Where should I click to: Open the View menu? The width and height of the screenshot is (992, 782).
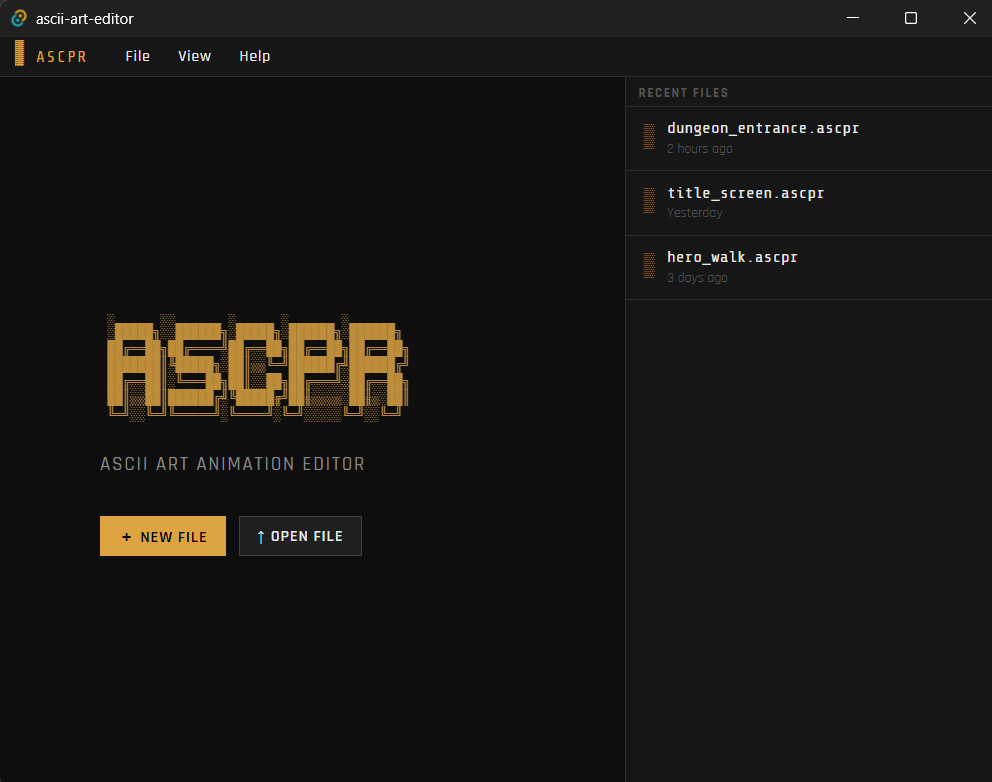194,56
